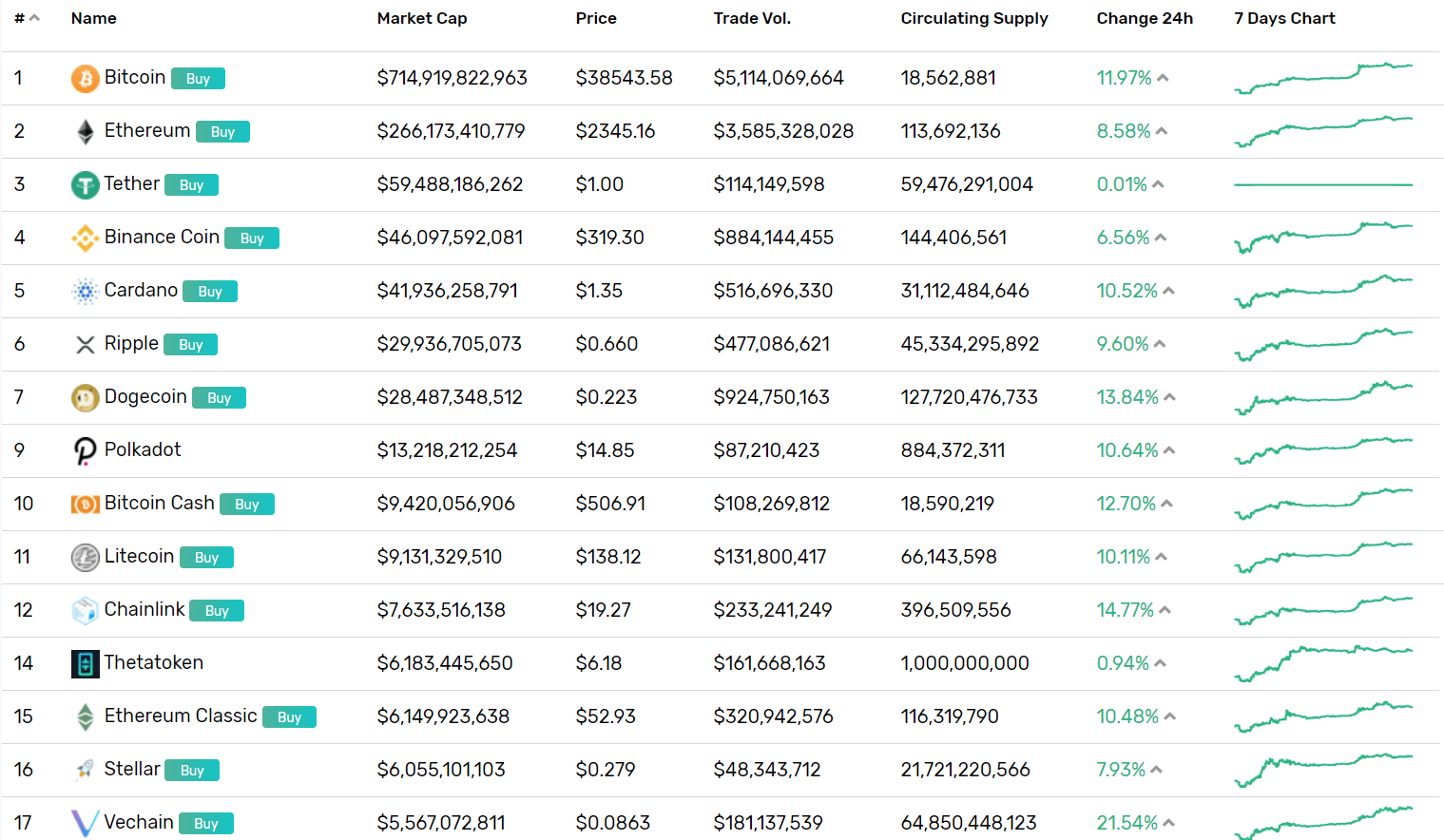Sort table by Name column header
Viewport: 1444px width, 840px height.
tap(94, 18)
